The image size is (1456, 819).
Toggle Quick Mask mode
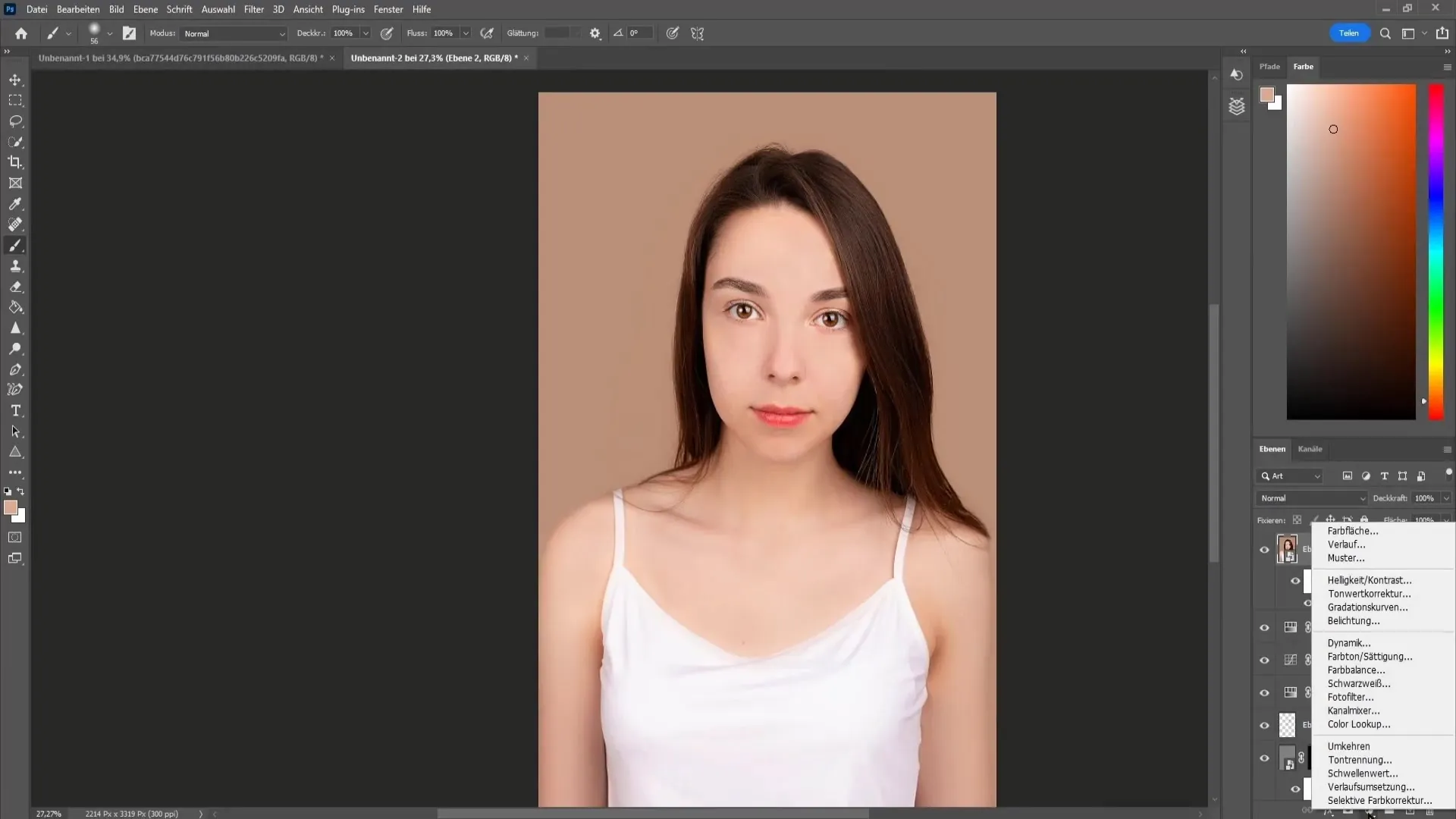tap(15, 538)
